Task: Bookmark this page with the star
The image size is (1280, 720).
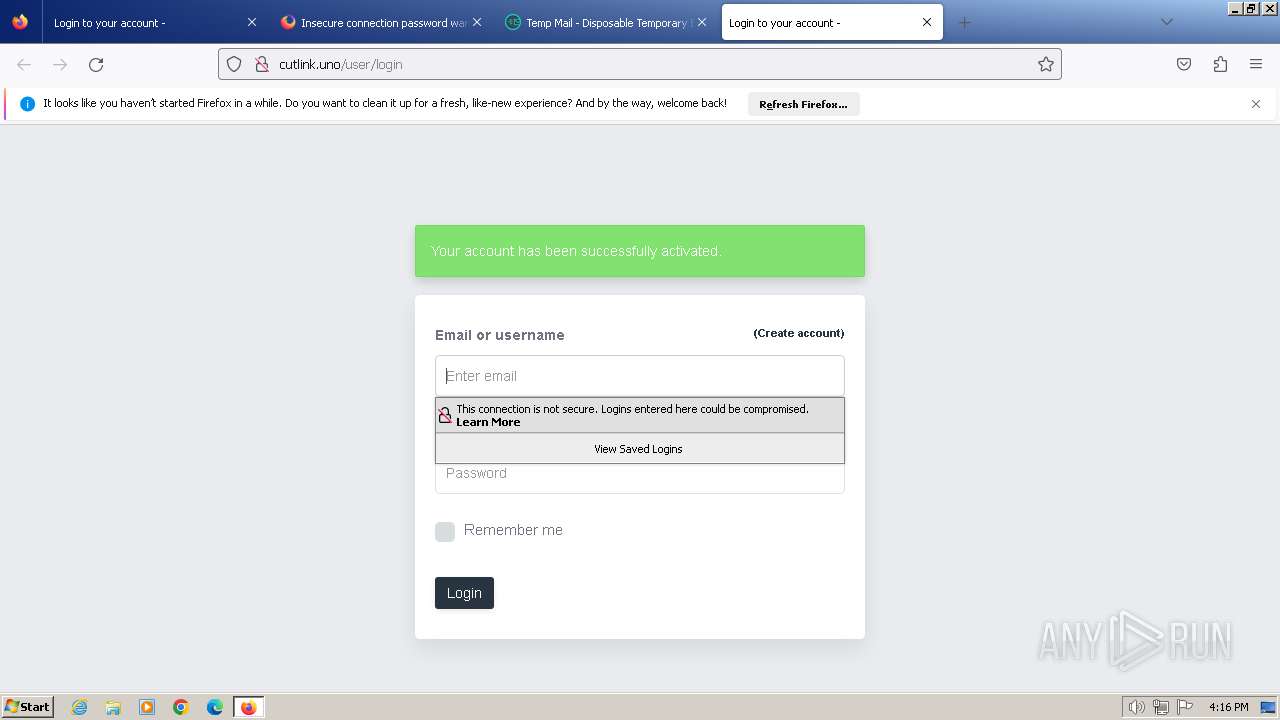Action: point(1046,64)
